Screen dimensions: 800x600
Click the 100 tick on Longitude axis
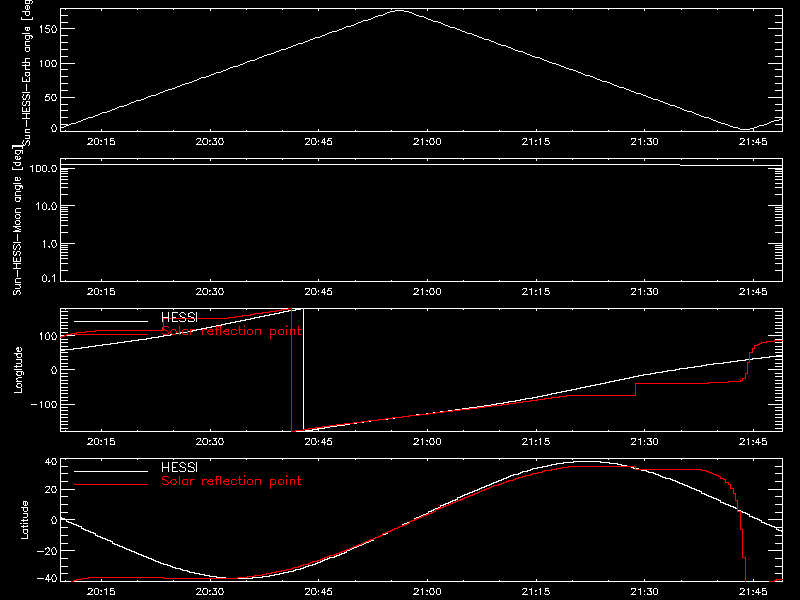[x=48, y=336]
